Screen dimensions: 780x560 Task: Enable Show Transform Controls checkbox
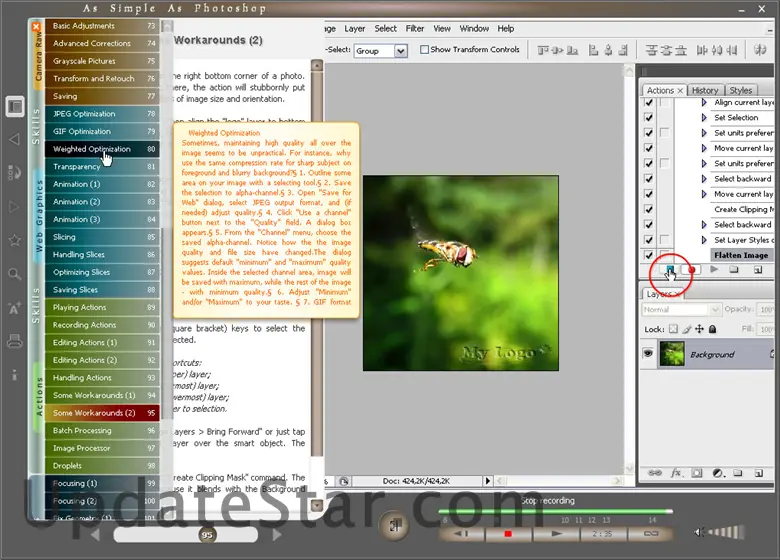pyautogui.click(x=425, y=50)
